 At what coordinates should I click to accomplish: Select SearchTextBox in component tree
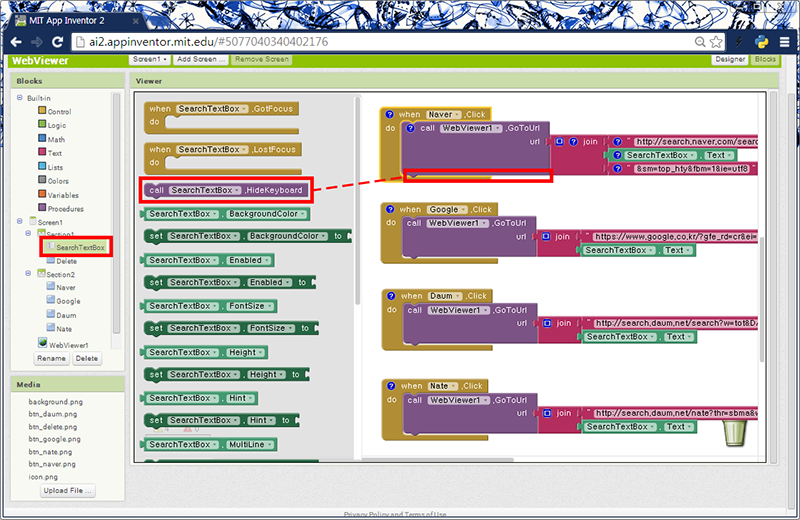click(x=76, y=247)
